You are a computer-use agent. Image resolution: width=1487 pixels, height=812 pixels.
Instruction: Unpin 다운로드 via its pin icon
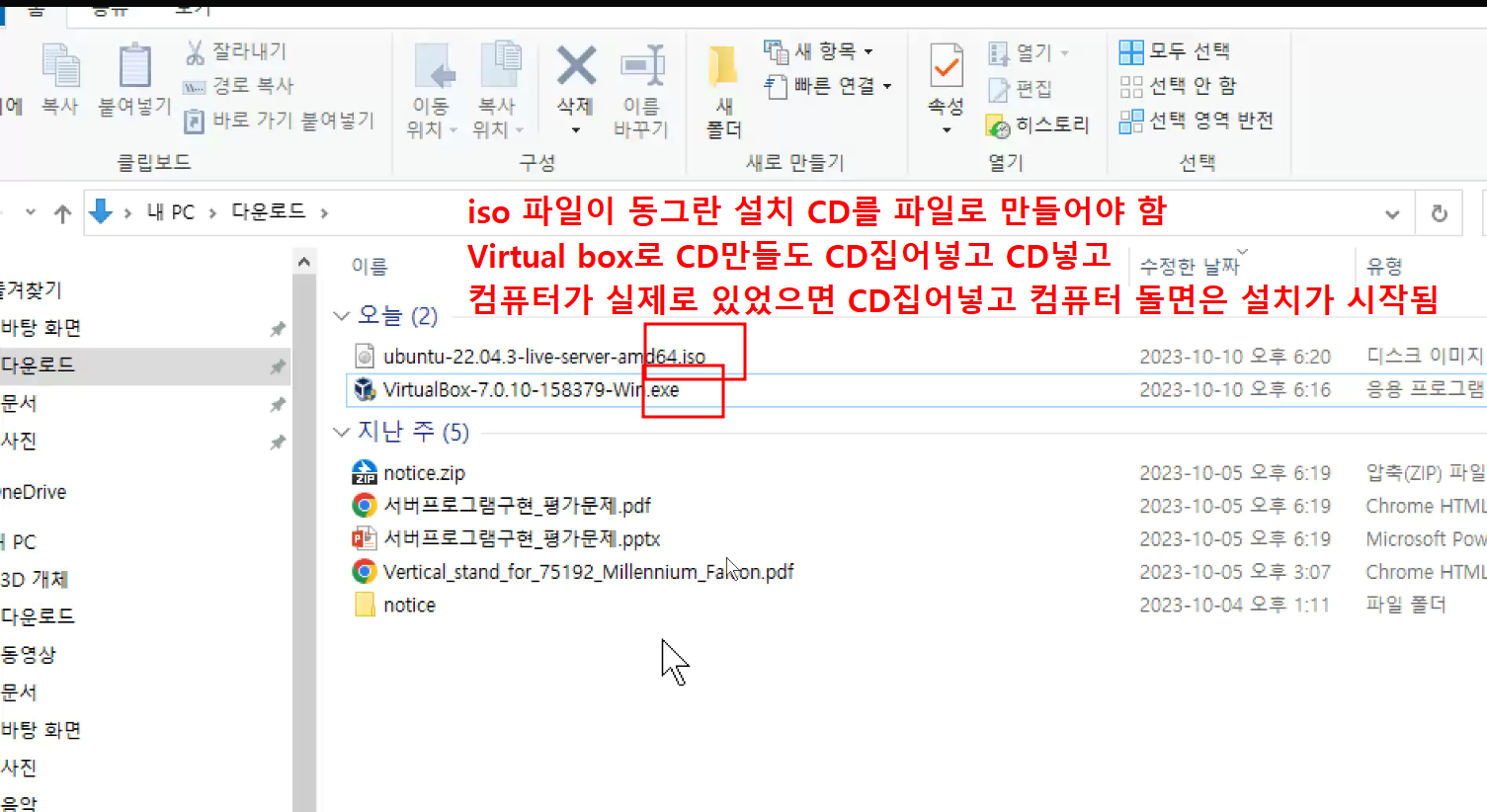tap(278, 366)
